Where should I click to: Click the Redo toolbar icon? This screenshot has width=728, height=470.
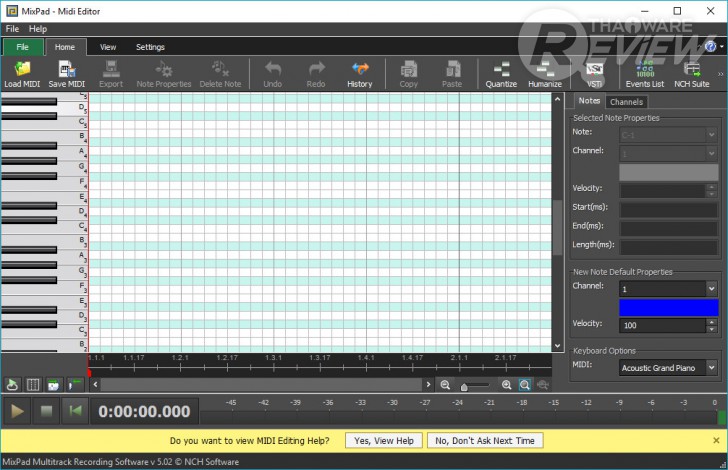pyautogui.click(x=316, y=74)
